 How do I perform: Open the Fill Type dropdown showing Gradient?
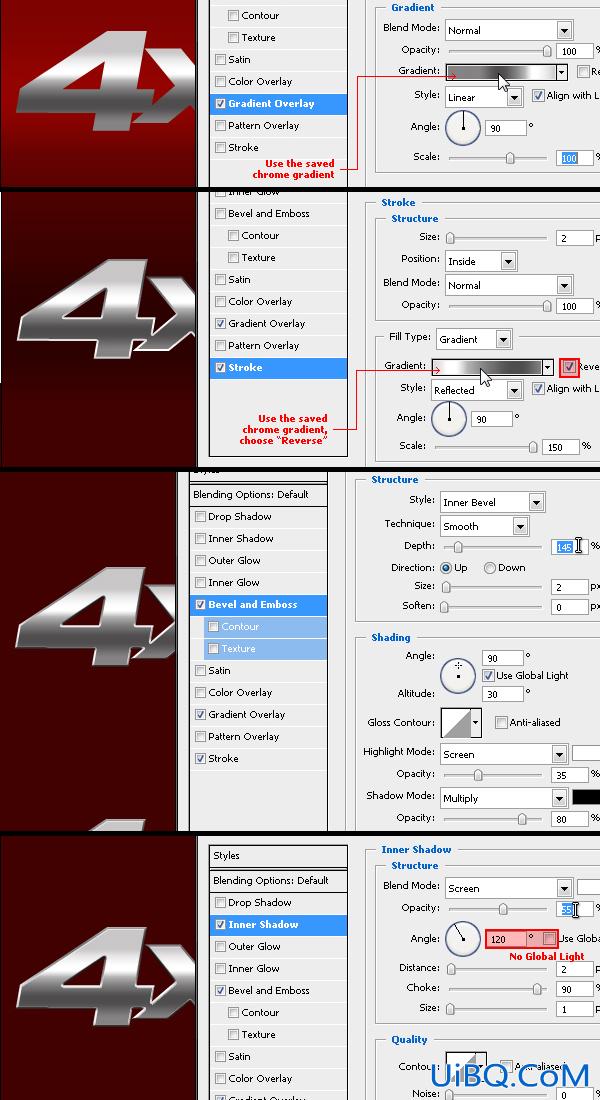pyautogui.click(x=474, y=339)
